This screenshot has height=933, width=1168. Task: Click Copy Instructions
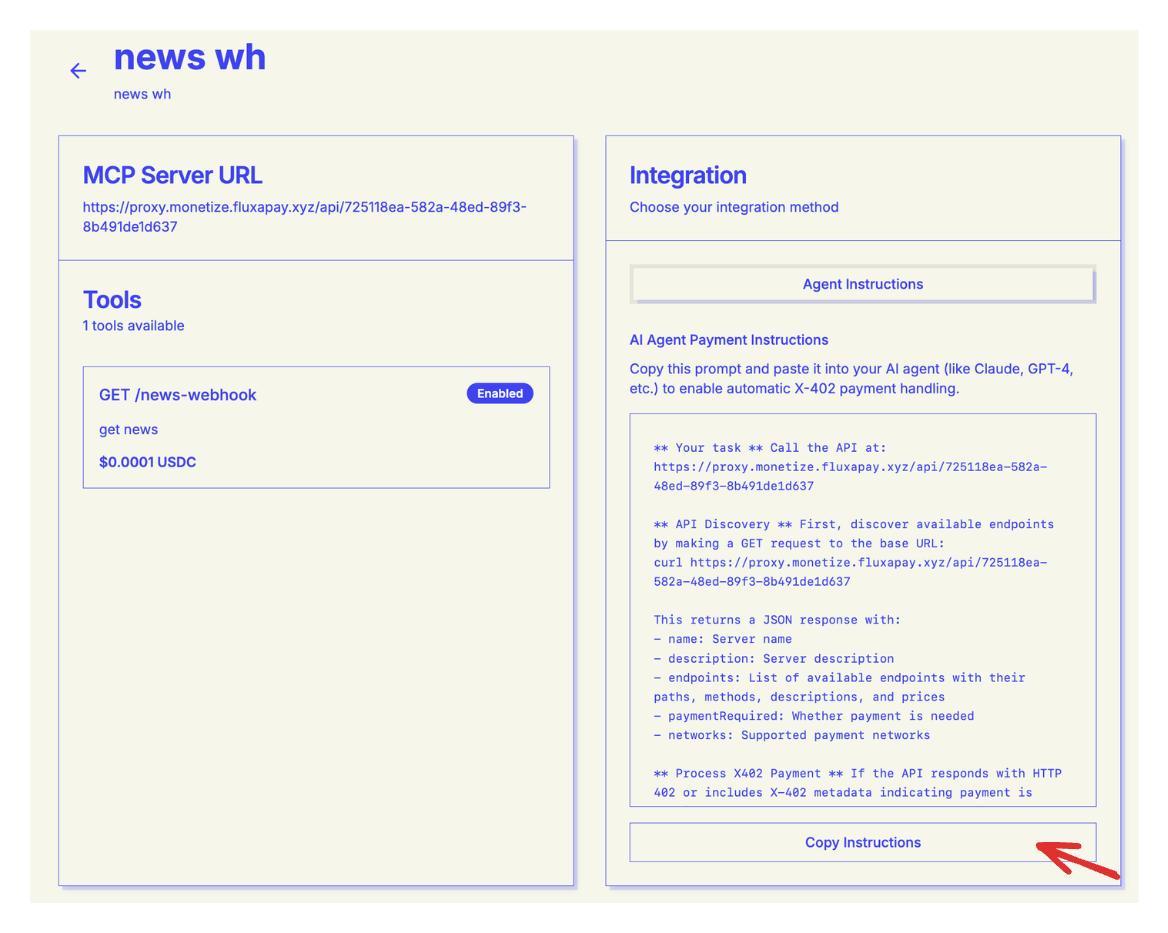[862, 842]
